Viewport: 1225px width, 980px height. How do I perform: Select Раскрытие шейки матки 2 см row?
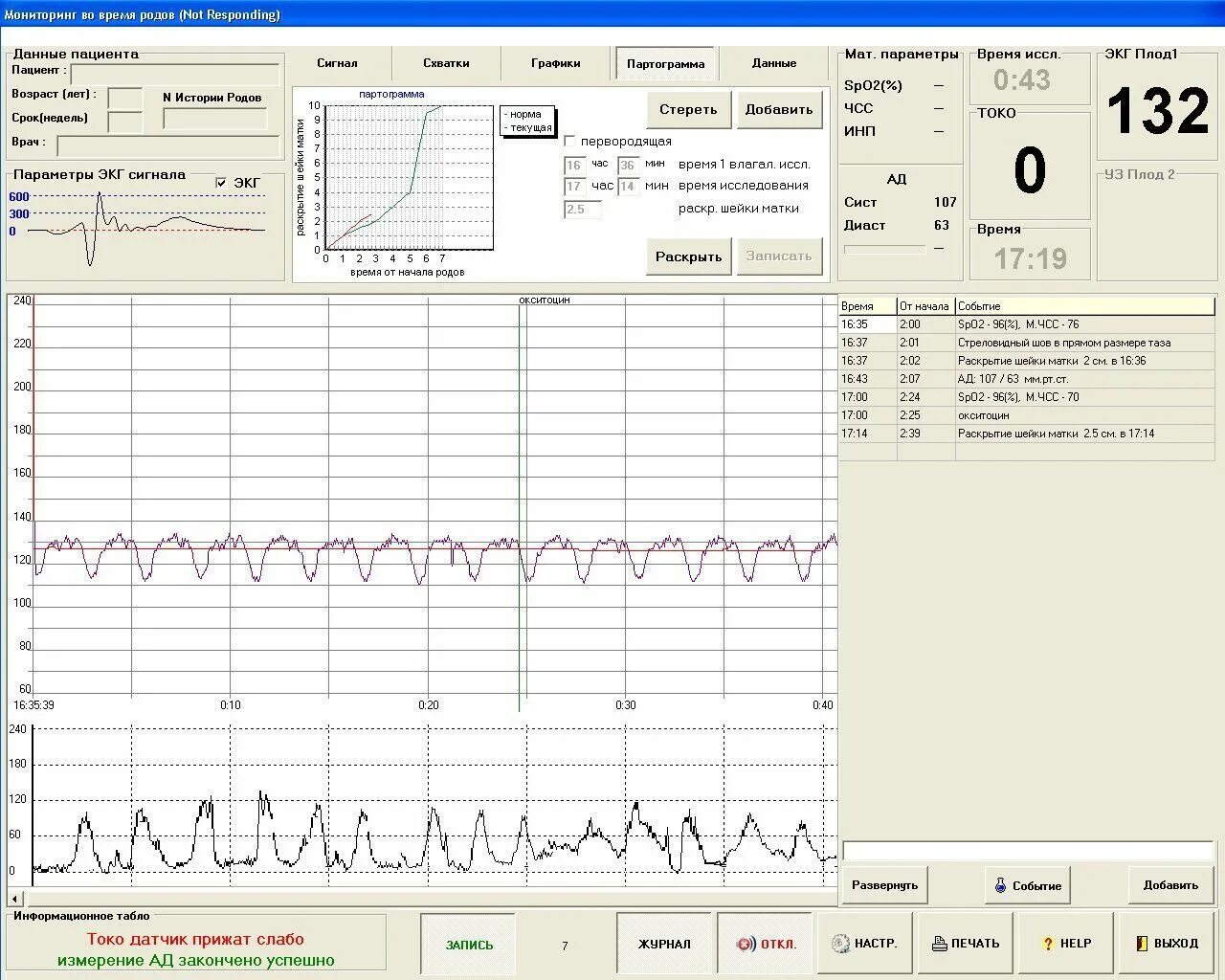click(x=1027, y=361)
